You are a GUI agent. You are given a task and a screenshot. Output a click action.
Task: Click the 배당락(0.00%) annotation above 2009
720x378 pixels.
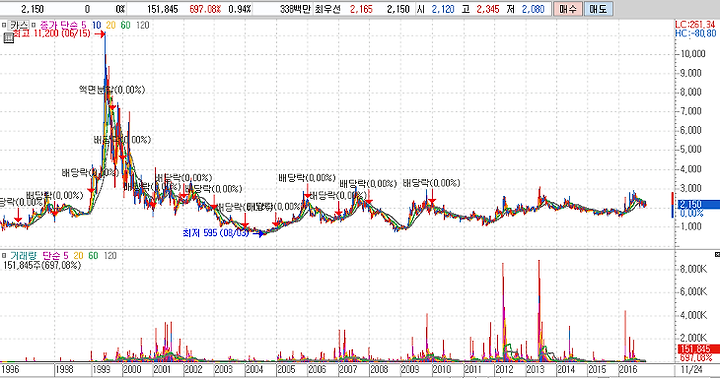click(x=431, y=183)
